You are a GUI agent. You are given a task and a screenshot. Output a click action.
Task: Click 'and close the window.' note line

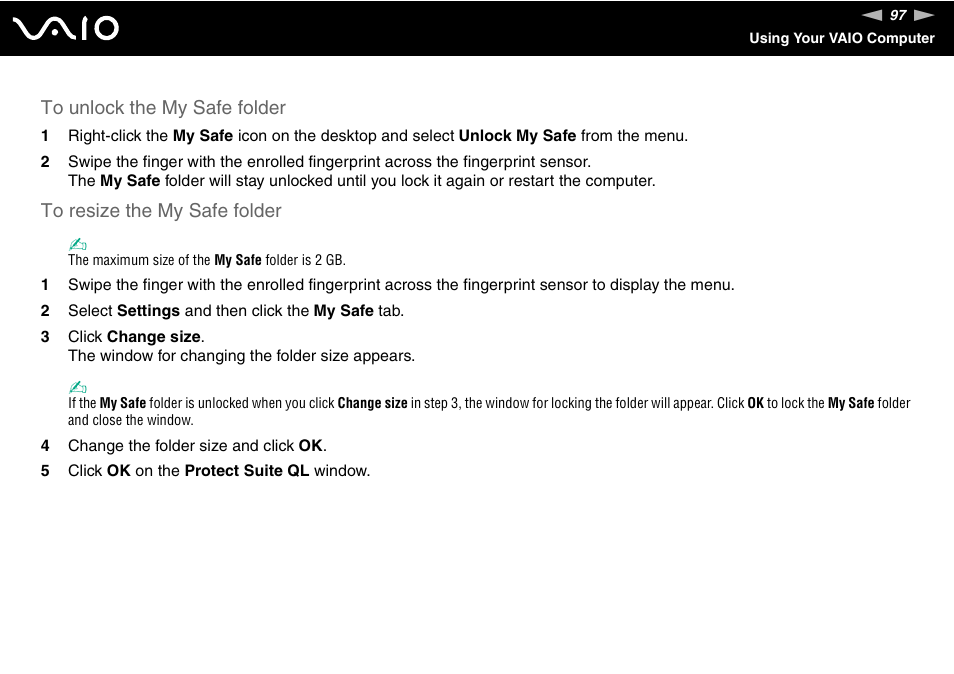131,420
